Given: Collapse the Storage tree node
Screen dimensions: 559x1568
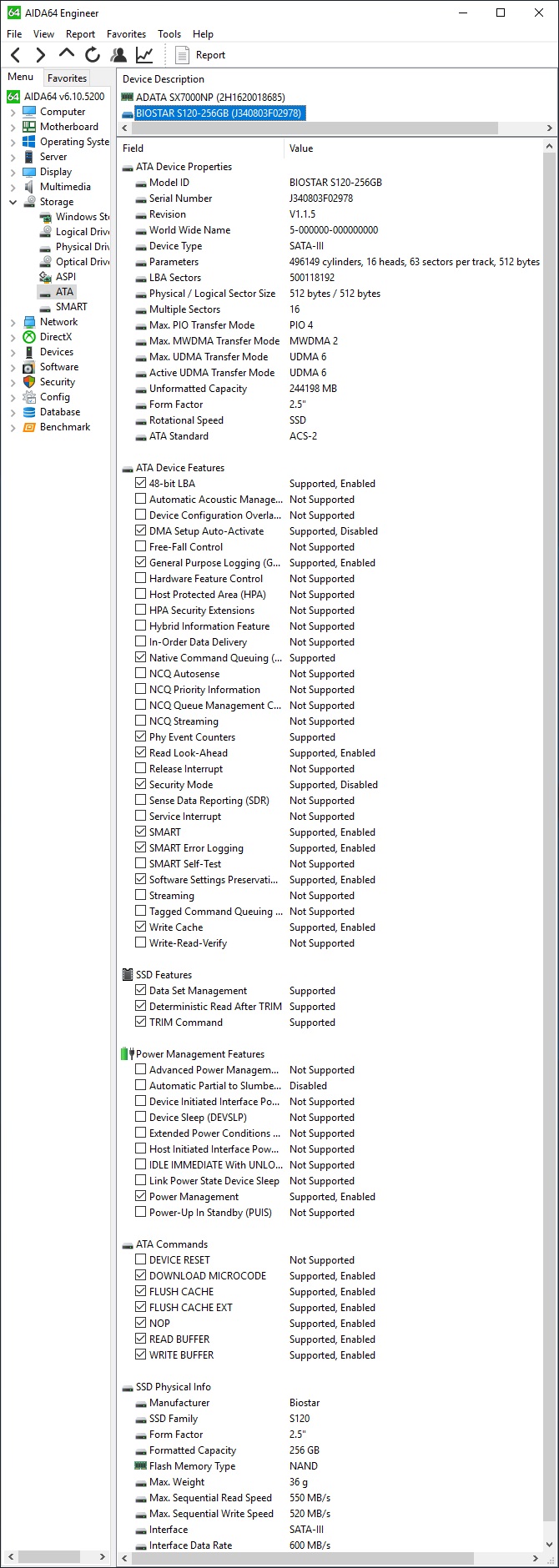Looking at the screenshot, I should click(13, 202).
